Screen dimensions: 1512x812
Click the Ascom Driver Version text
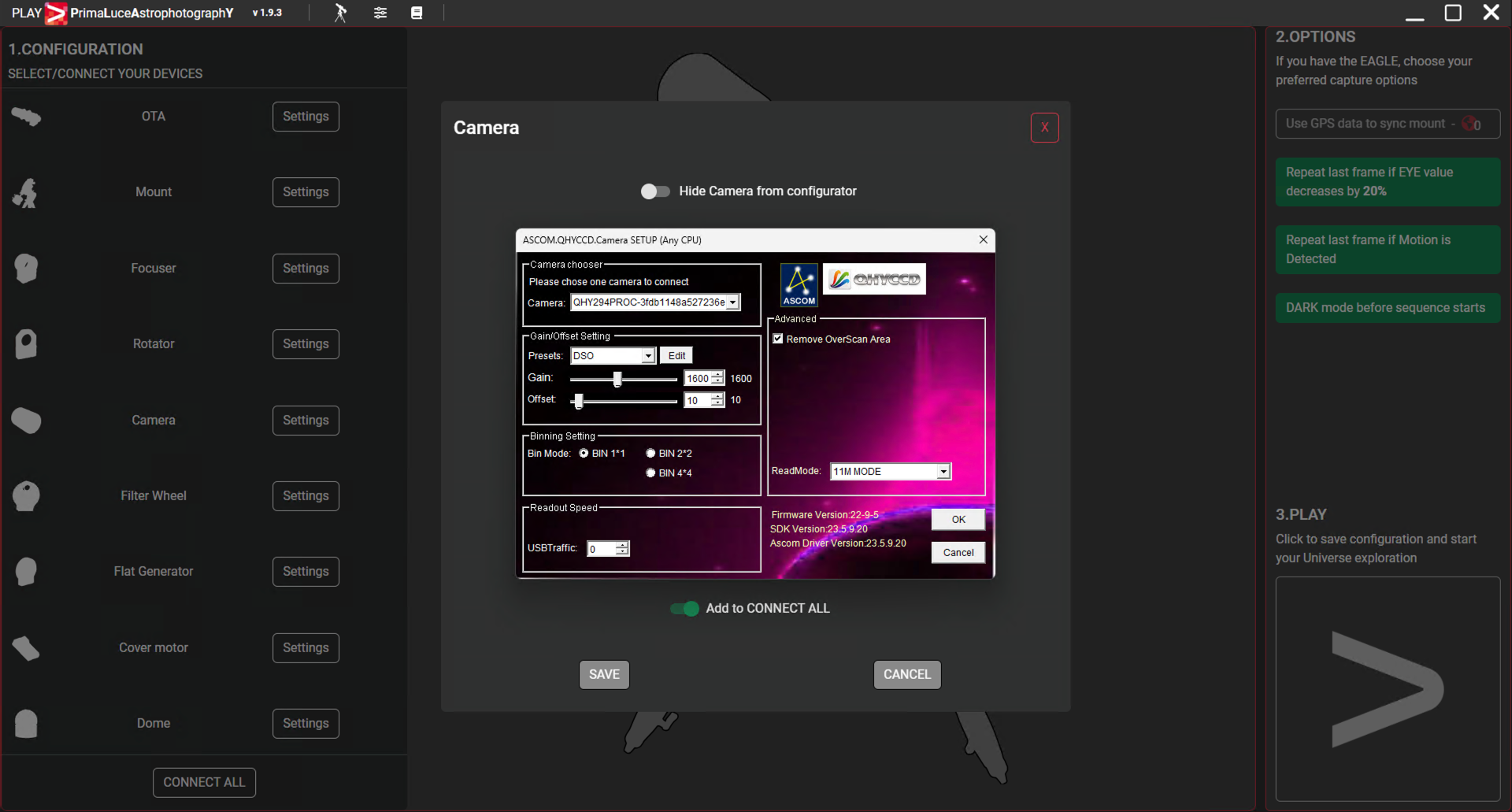coord(838,543)
